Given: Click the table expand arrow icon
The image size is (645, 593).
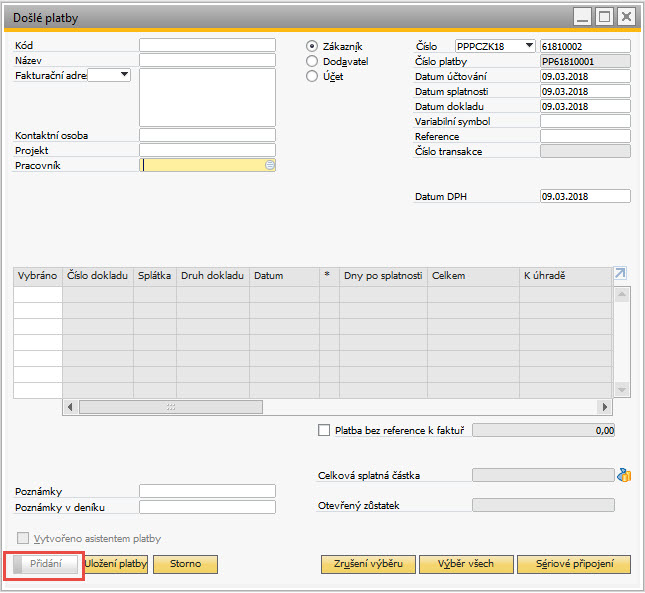Looking at the screenshot, I should point(620,273).
